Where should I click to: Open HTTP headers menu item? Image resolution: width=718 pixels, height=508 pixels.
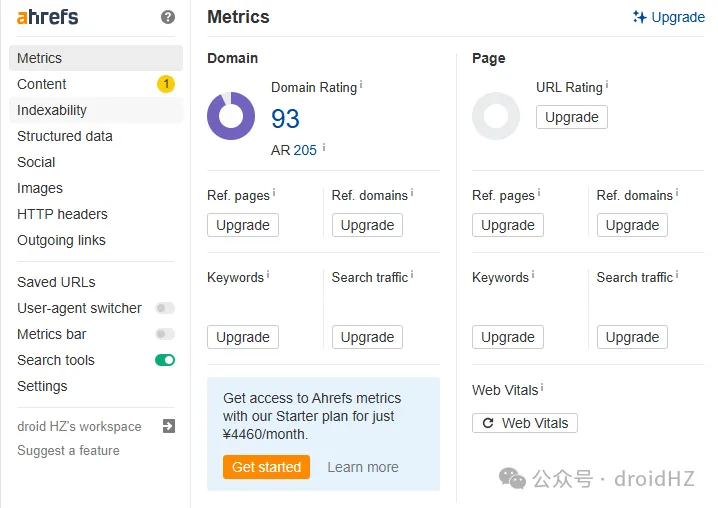point(62,214)
